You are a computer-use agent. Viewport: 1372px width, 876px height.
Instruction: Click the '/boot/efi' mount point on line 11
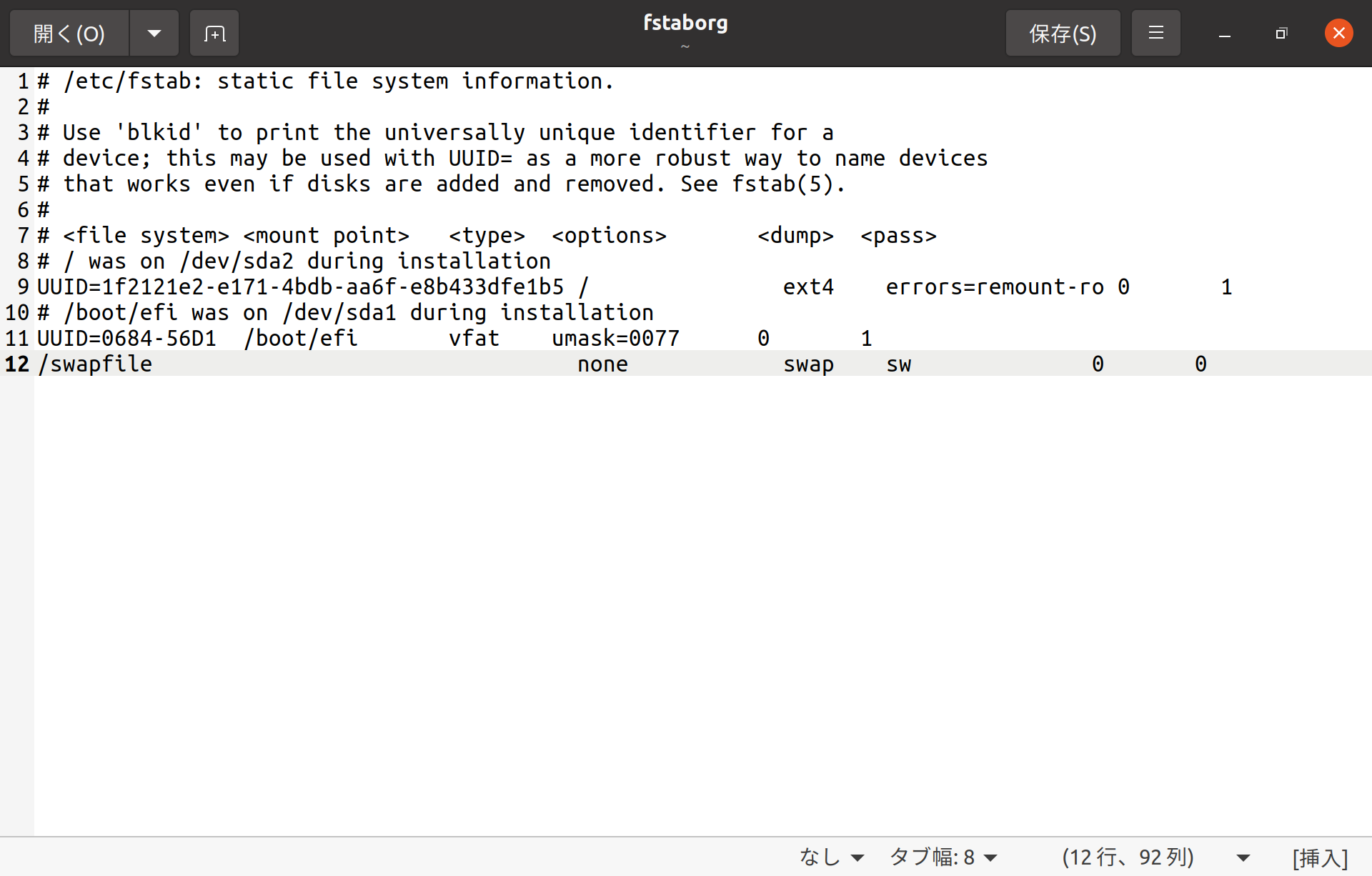coord(301,338)
